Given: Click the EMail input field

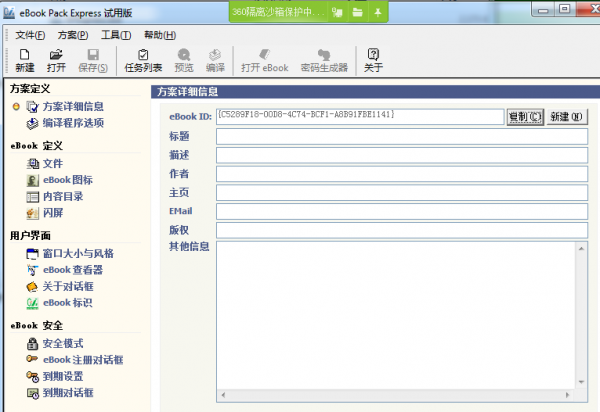Looking at the screenshot, I should coord(402,212).
